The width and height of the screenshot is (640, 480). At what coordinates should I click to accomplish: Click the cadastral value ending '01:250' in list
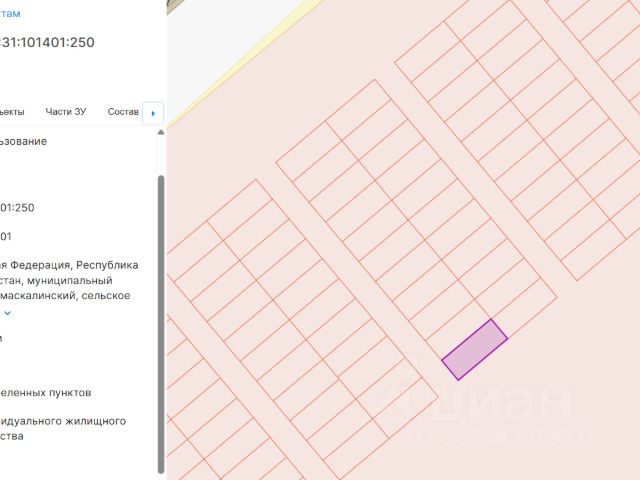[x=17, y=207]
